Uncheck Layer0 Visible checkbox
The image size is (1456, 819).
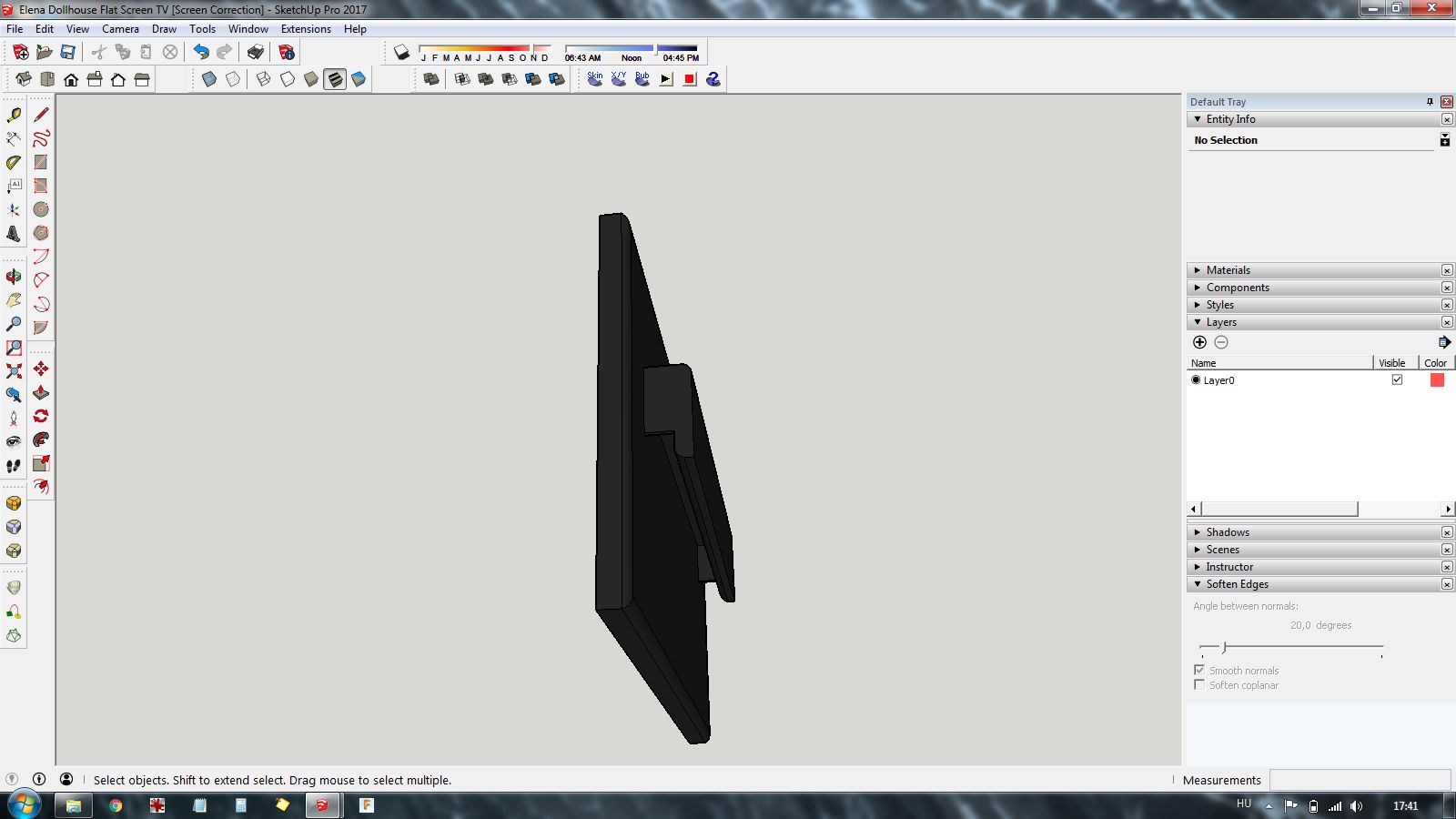(x=1397, y=380)
